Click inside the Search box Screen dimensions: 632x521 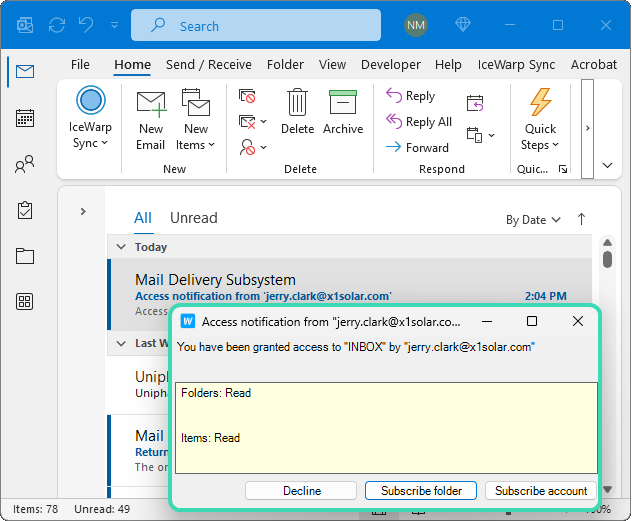(256, 25)
